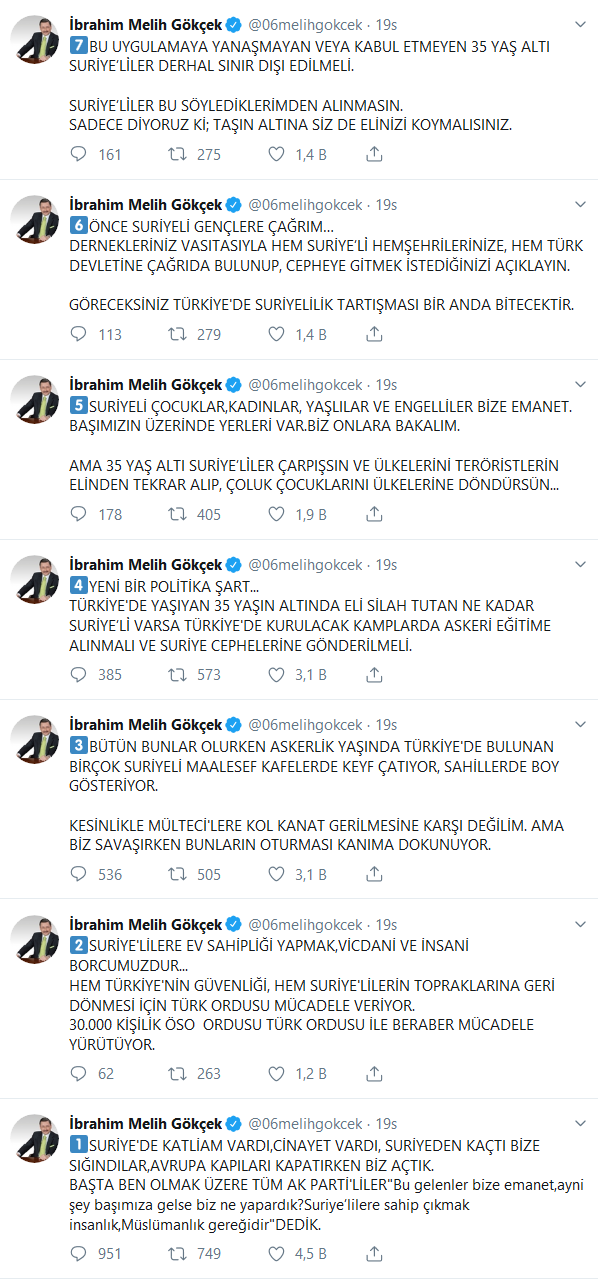This screenshot has width=598, height=1283.
Task: Open the 19s timestamp of tweet 1
Action: pos(386,1123)
